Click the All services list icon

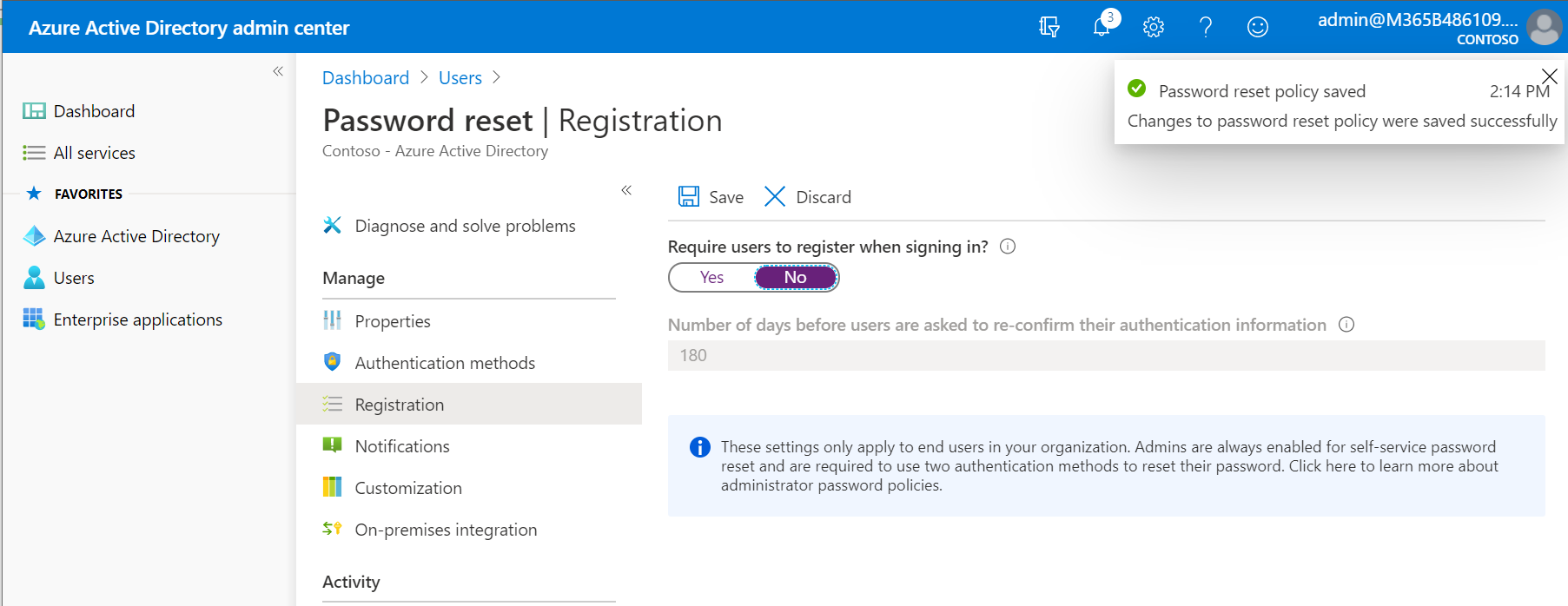[x=34, y=153]
